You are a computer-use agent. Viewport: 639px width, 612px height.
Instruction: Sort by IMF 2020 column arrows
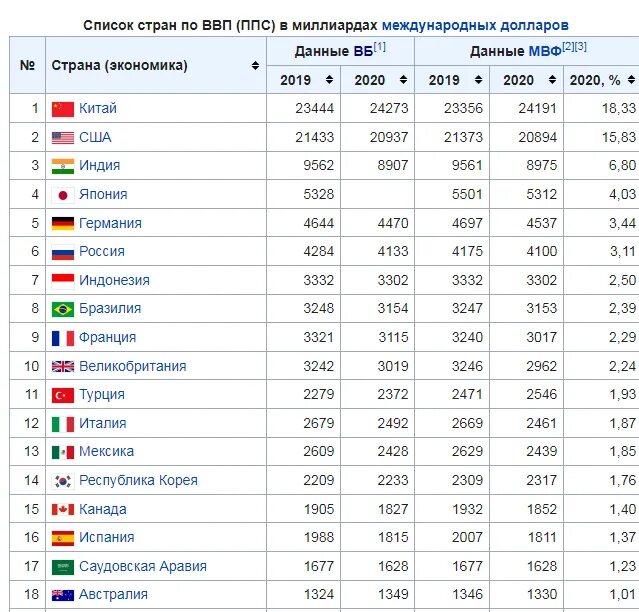[x=552, y=80]
